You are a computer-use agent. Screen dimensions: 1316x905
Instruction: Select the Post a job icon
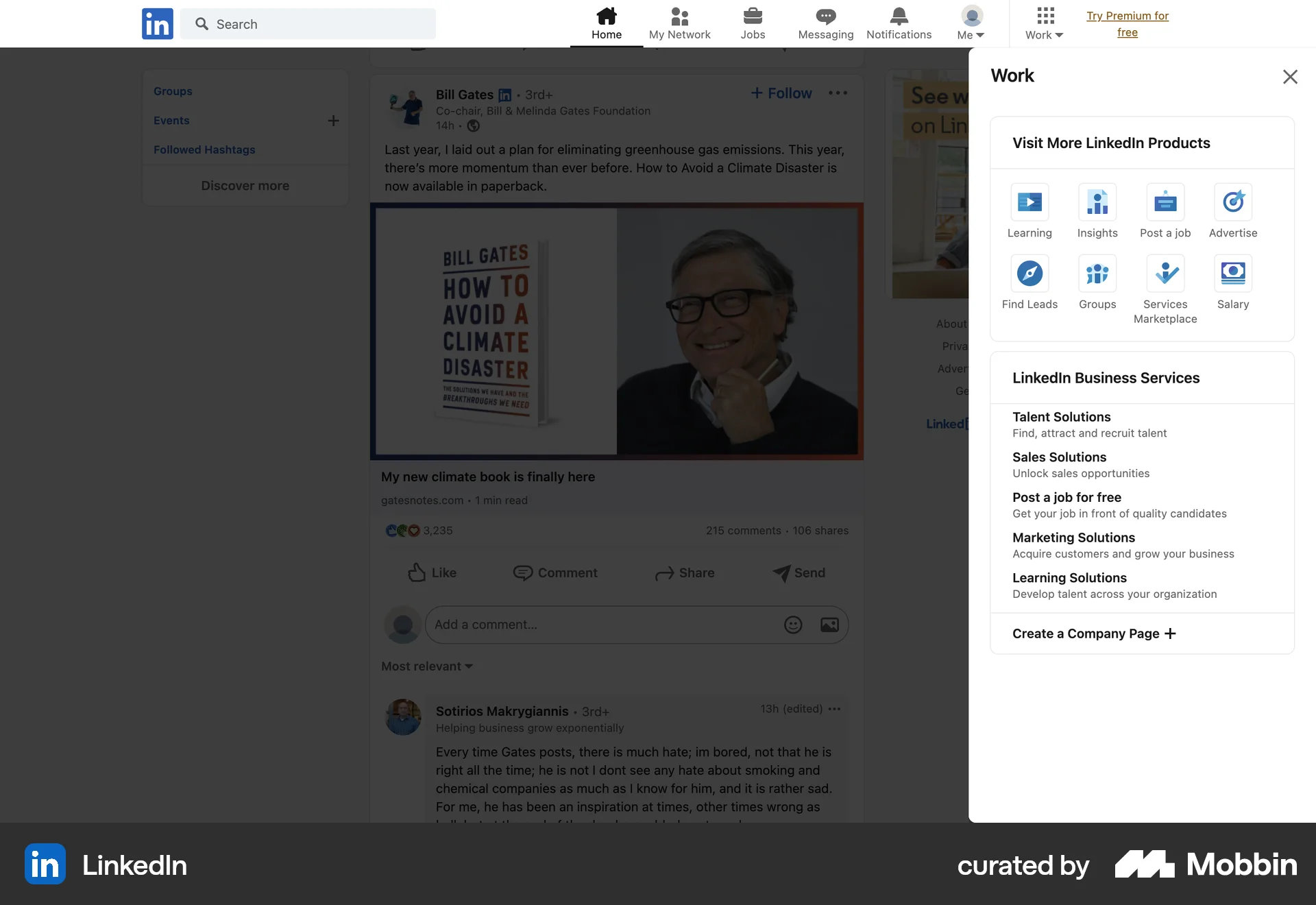pyautogui.click(x=1165, y=202)
